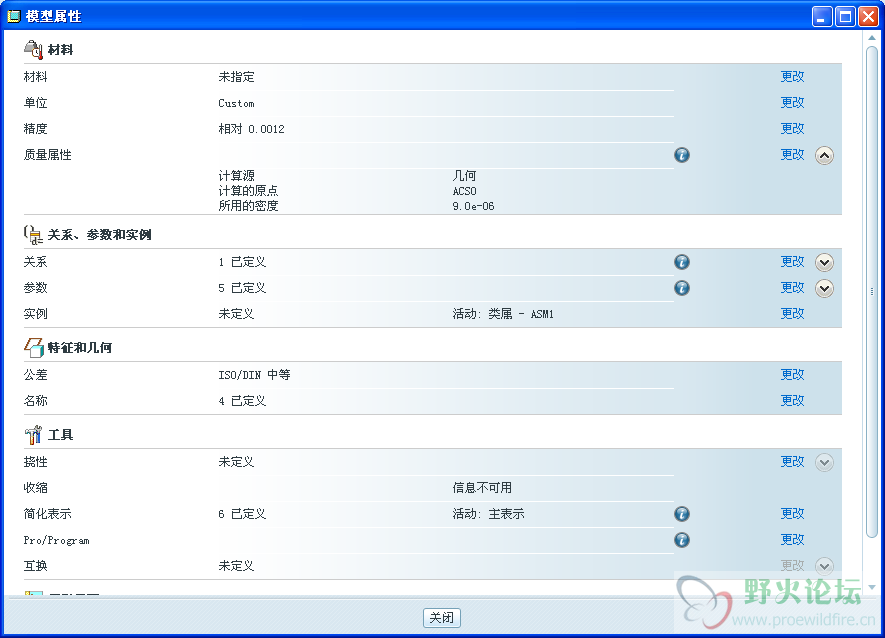The width and height of the screenshot is (885, 638).
Task: Open info icon for 简化表示 row
Action: (682, 514)
